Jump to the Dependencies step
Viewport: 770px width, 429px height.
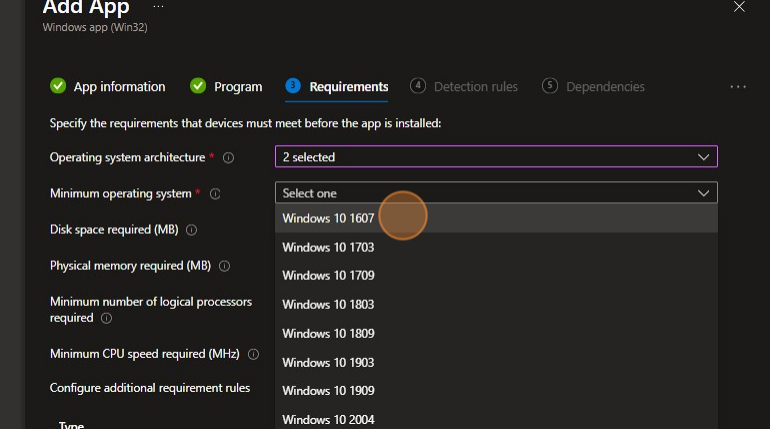point(594,87)
